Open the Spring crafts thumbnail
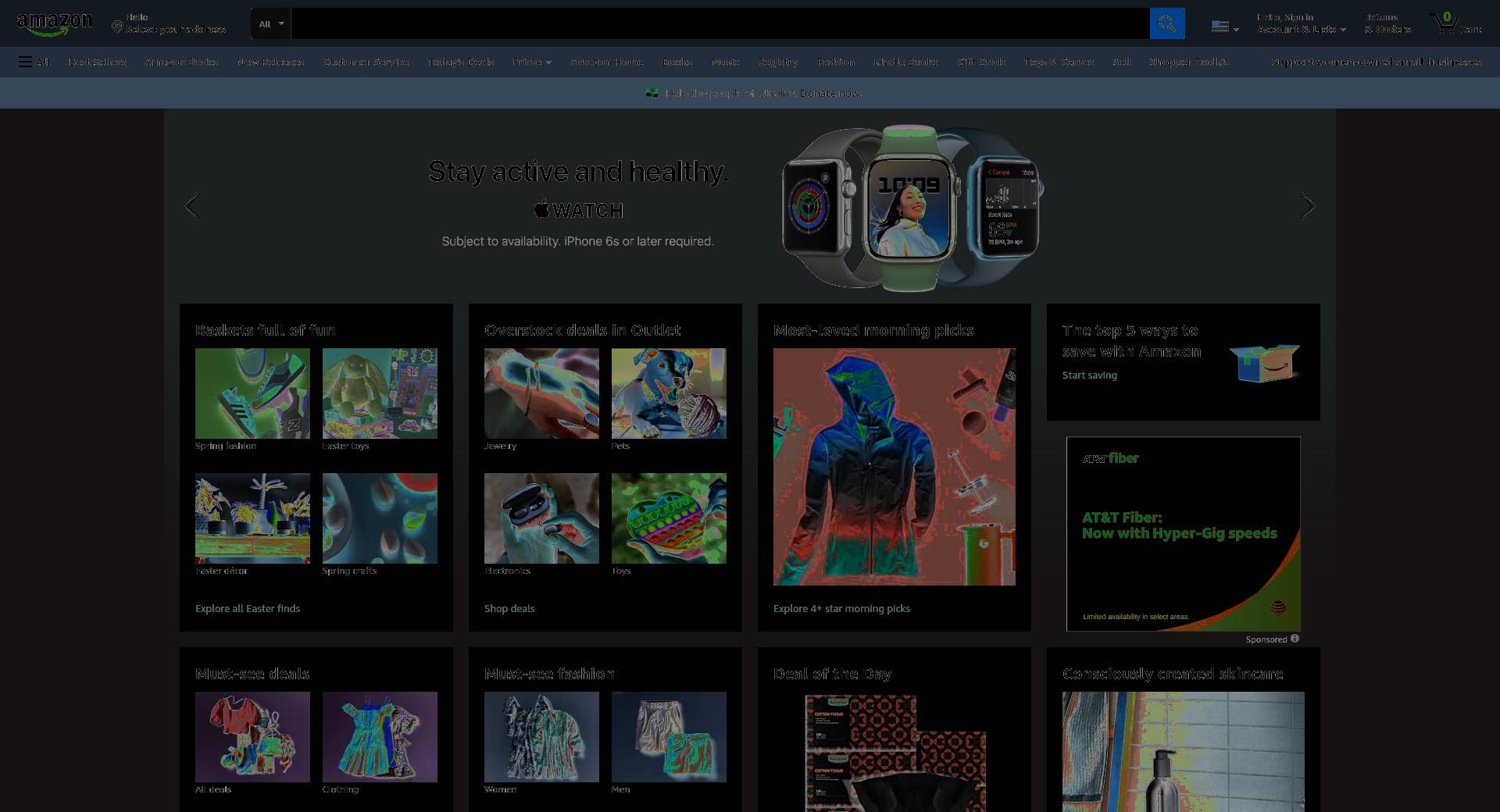This screenshot has height=812, width=1500. 380,518
